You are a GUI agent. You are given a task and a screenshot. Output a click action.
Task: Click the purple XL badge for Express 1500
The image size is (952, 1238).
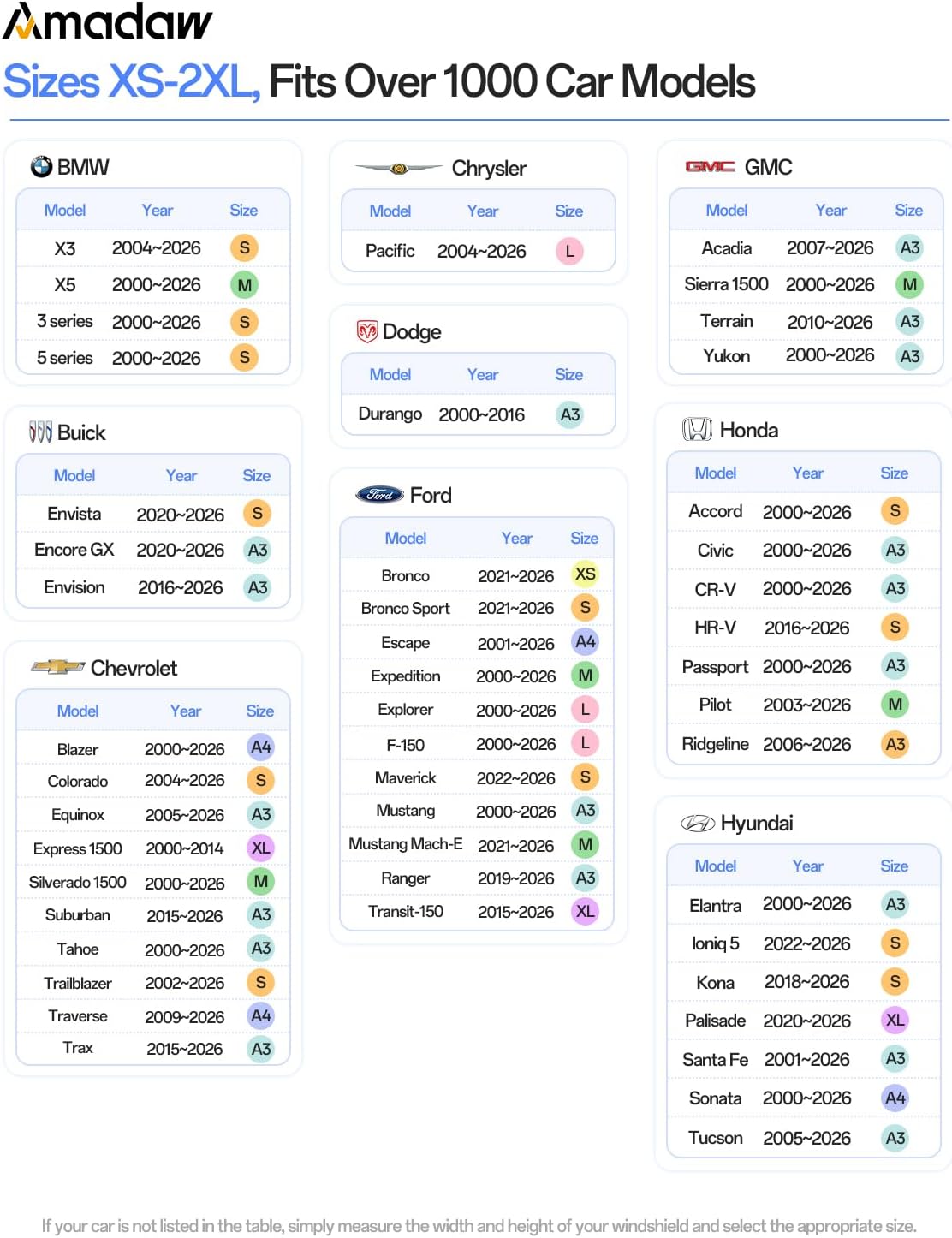pyautogui.click(x=260, y=848)
